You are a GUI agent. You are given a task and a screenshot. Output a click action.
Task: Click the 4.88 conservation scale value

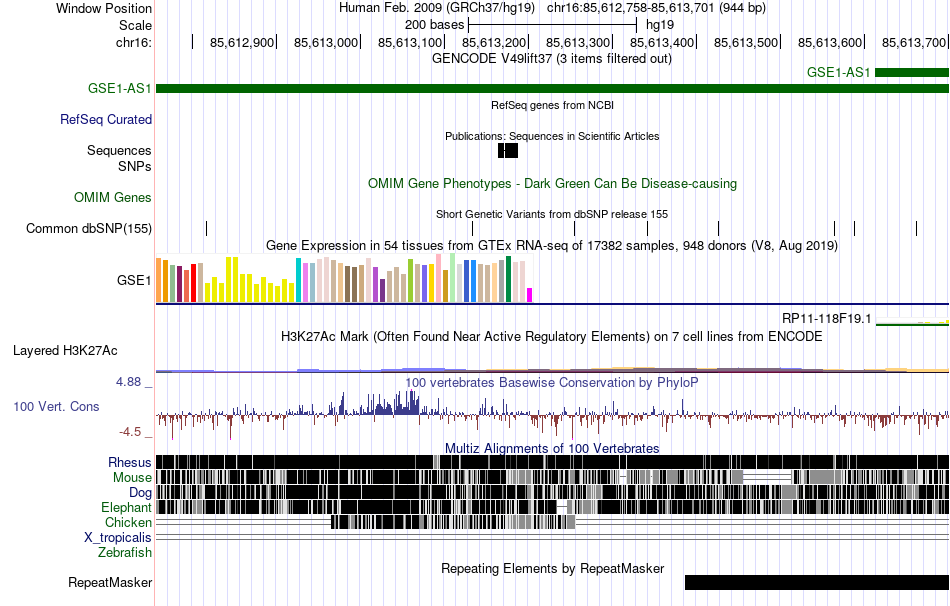[128, 382]
